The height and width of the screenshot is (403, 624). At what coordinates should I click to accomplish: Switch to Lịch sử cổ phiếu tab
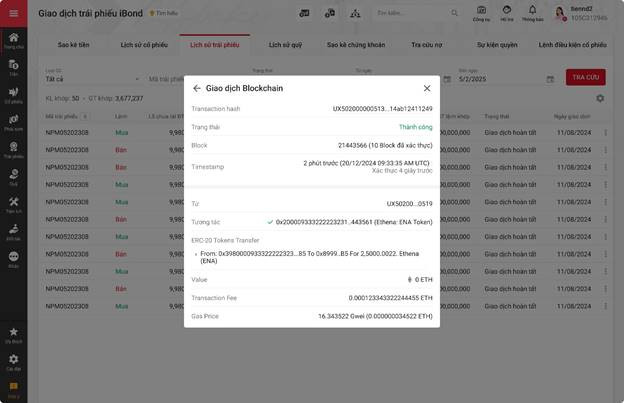[x=144, y=45]
